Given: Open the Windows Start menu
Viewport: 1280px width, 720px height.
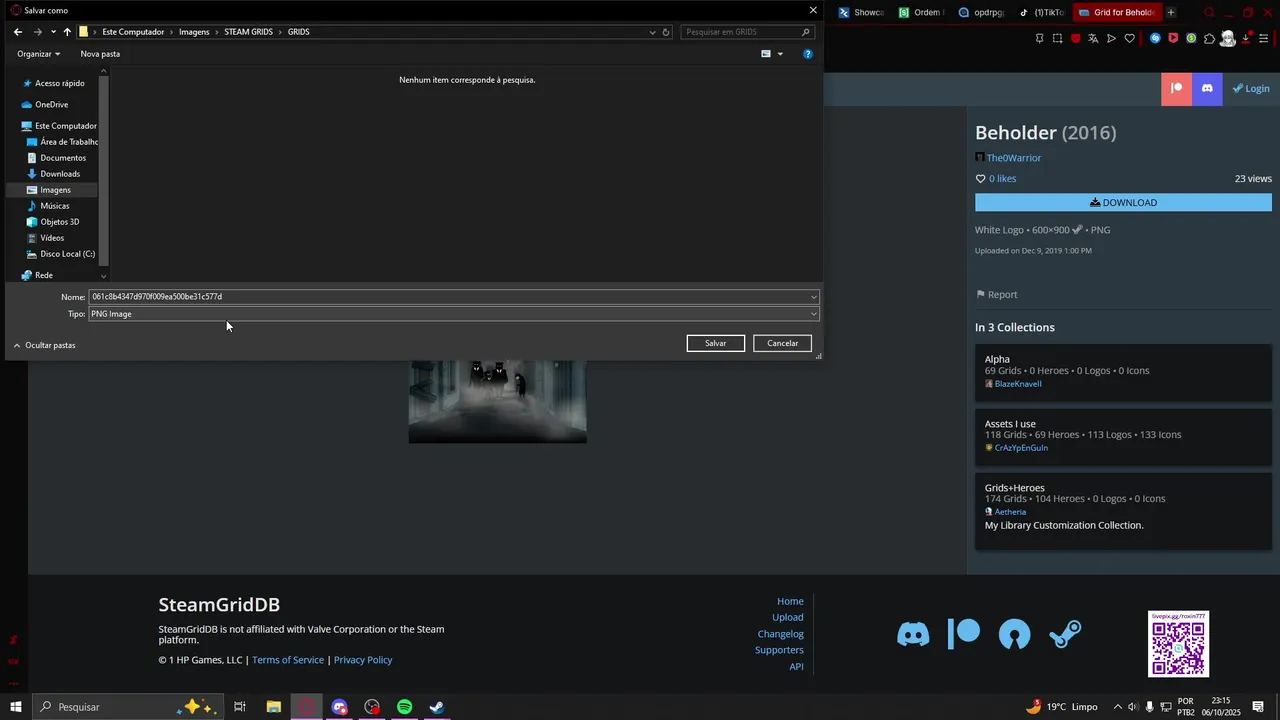Looking at the screenshot, I should 16,707.
